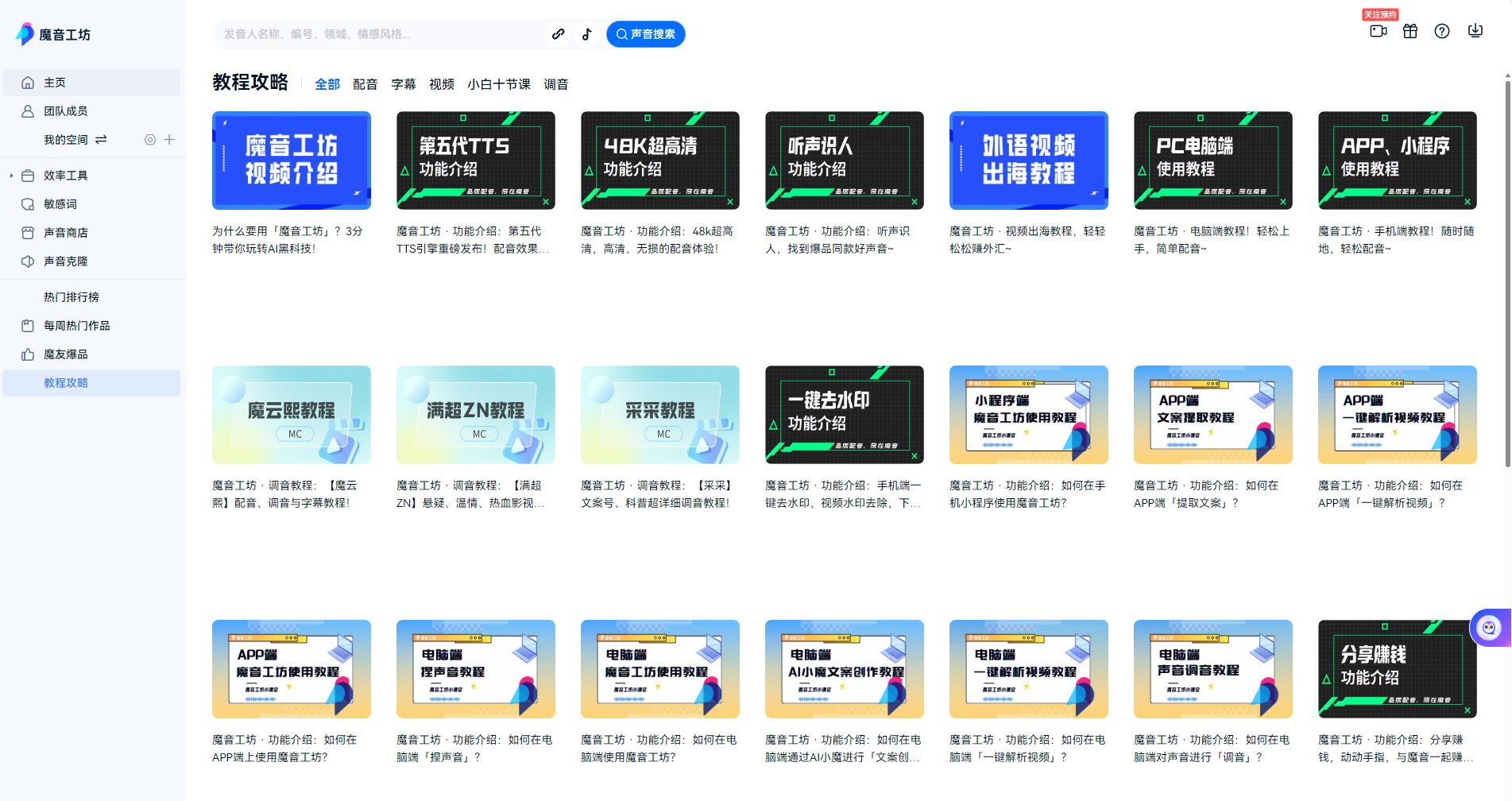The width and height of the screenshot is (1512, 801).
Task: Open the space settings gear icon
Action: (x=150, y=140)
